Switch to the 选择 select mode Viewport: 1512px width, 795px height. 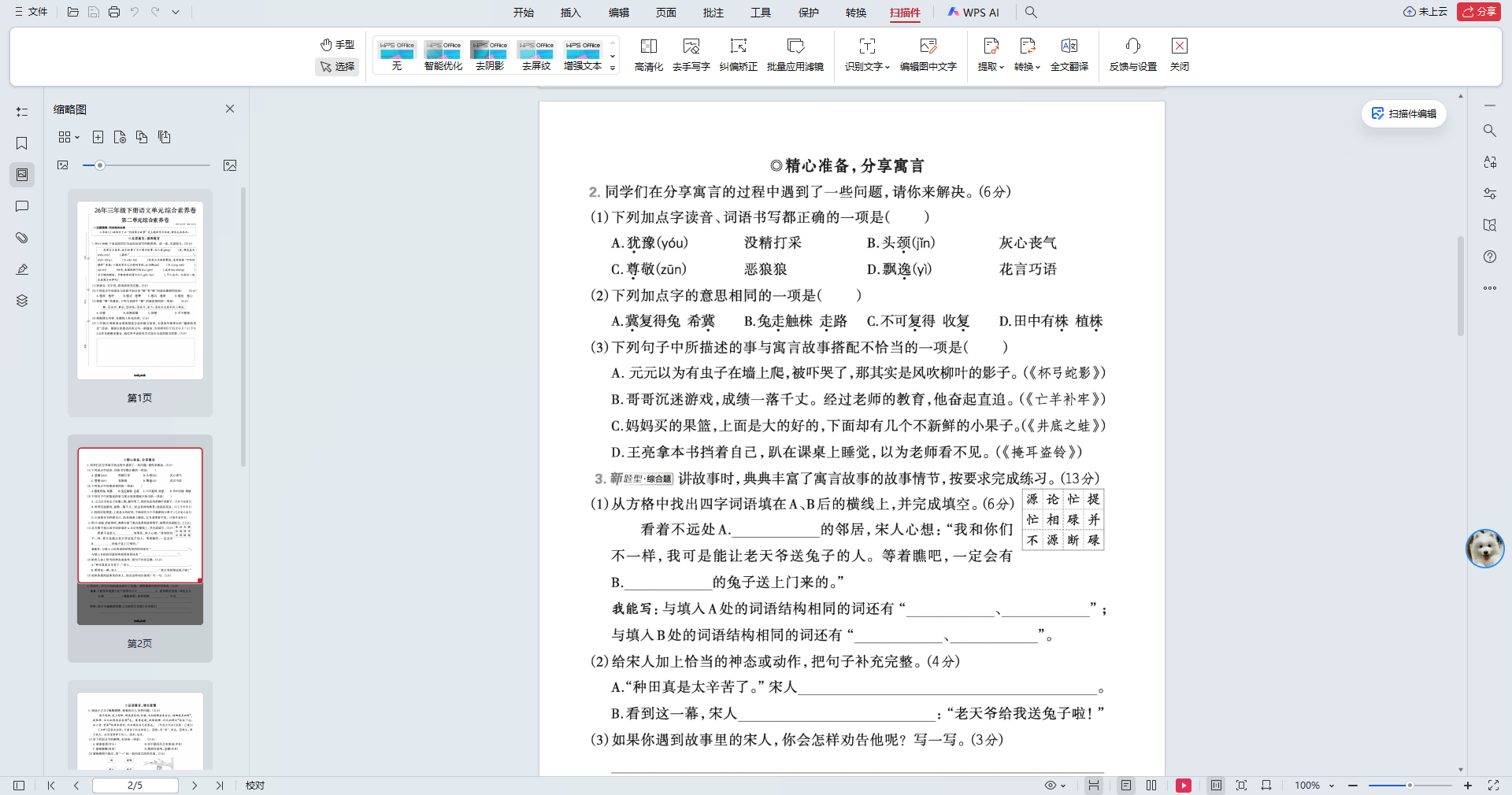click(337, 67)
